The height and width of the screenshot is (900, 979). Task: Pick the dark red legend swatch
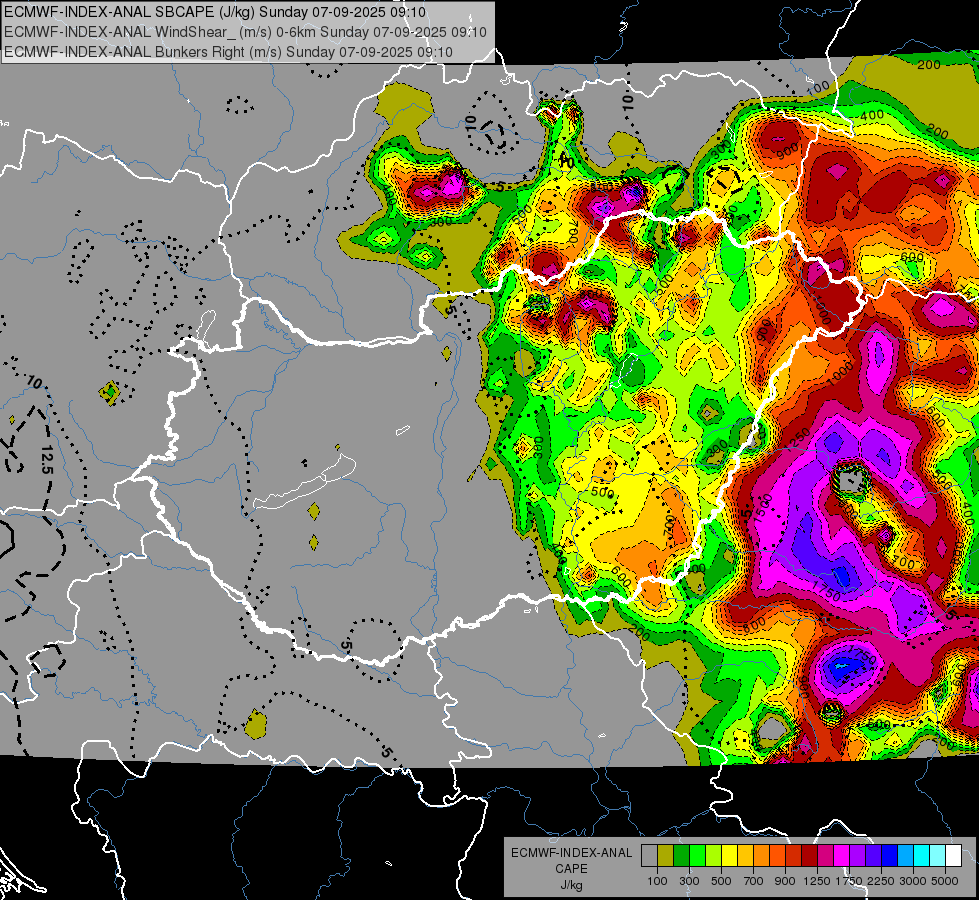809,856
